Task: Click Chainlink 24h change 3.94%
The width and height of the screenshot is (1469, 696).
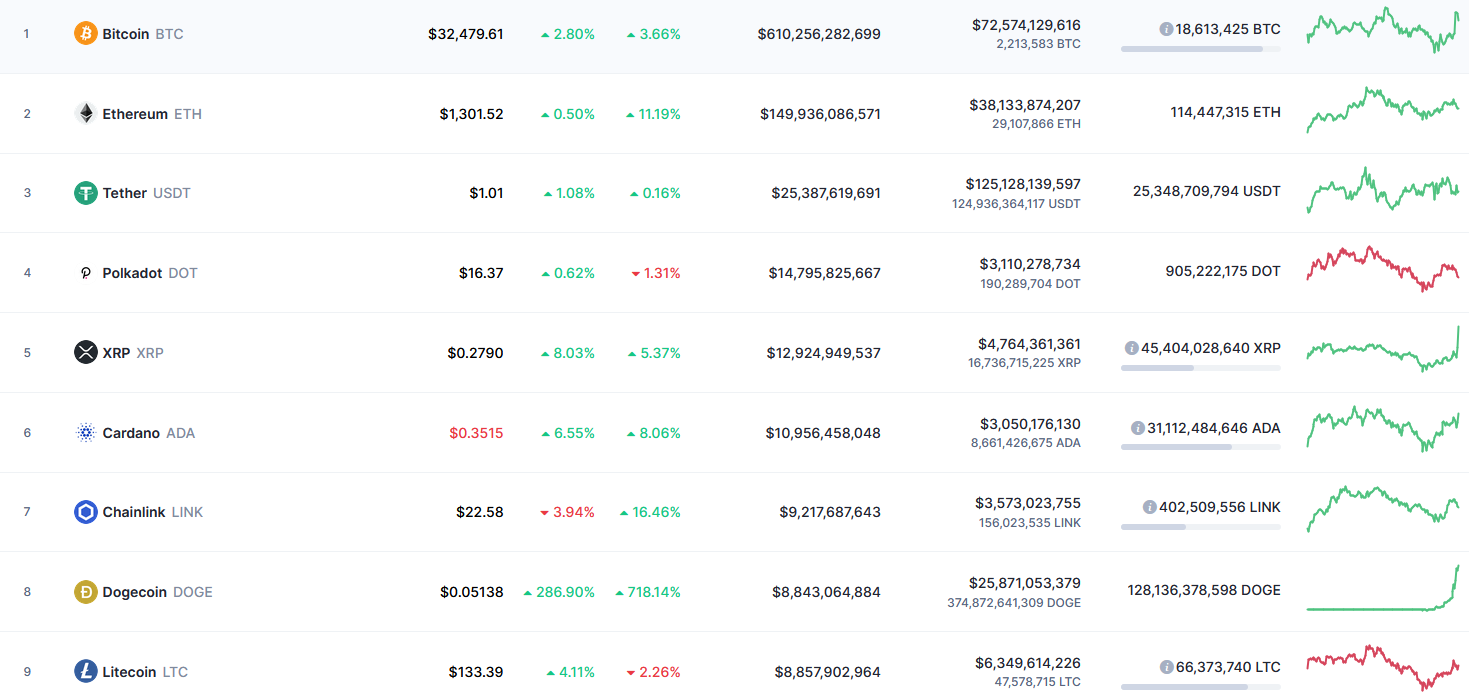Action: 567,512
